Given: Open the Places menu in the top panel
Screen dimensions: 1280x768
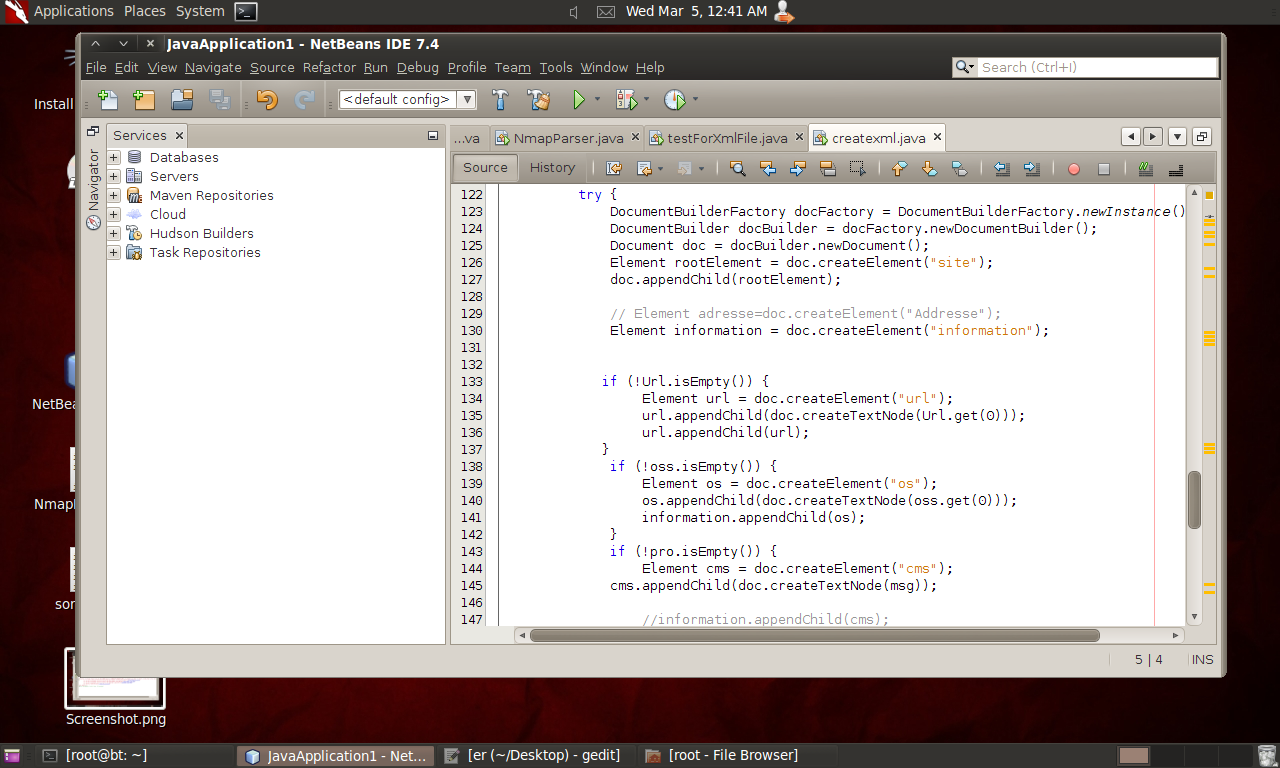Looking at the screenshot, I should (x=145, y=11).
